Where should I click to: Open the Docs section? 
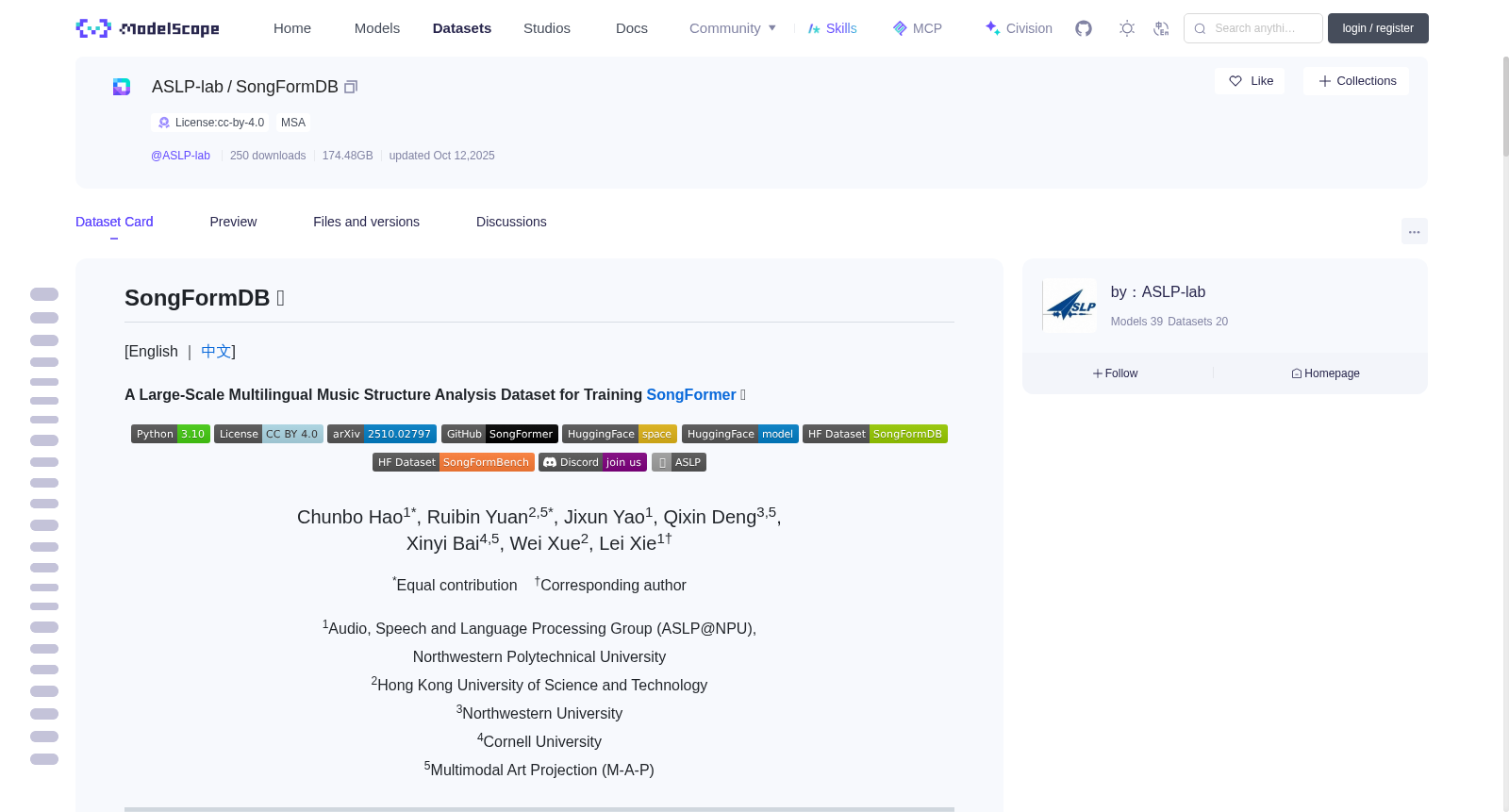(632, 28)
